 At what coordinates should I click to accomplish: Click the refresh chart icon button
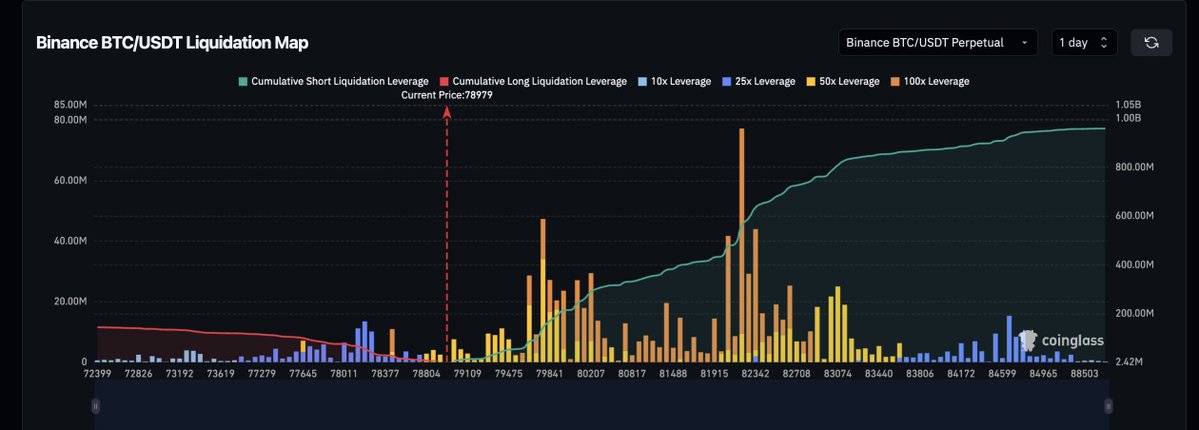pyautogui.click(x=1151, y=43)
